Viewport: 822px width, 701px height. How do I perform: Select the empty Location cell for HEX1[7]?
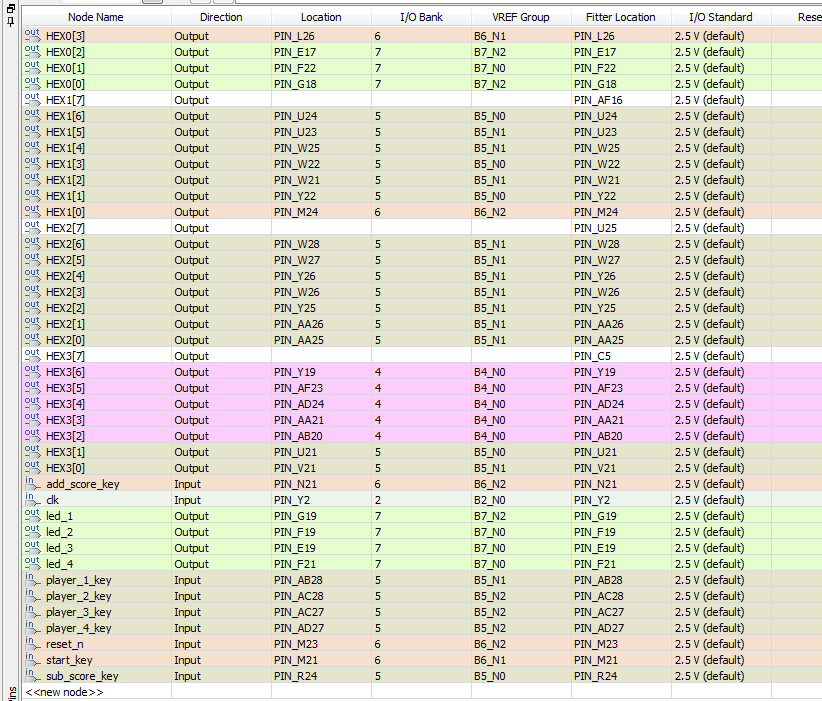pos(321,100)
